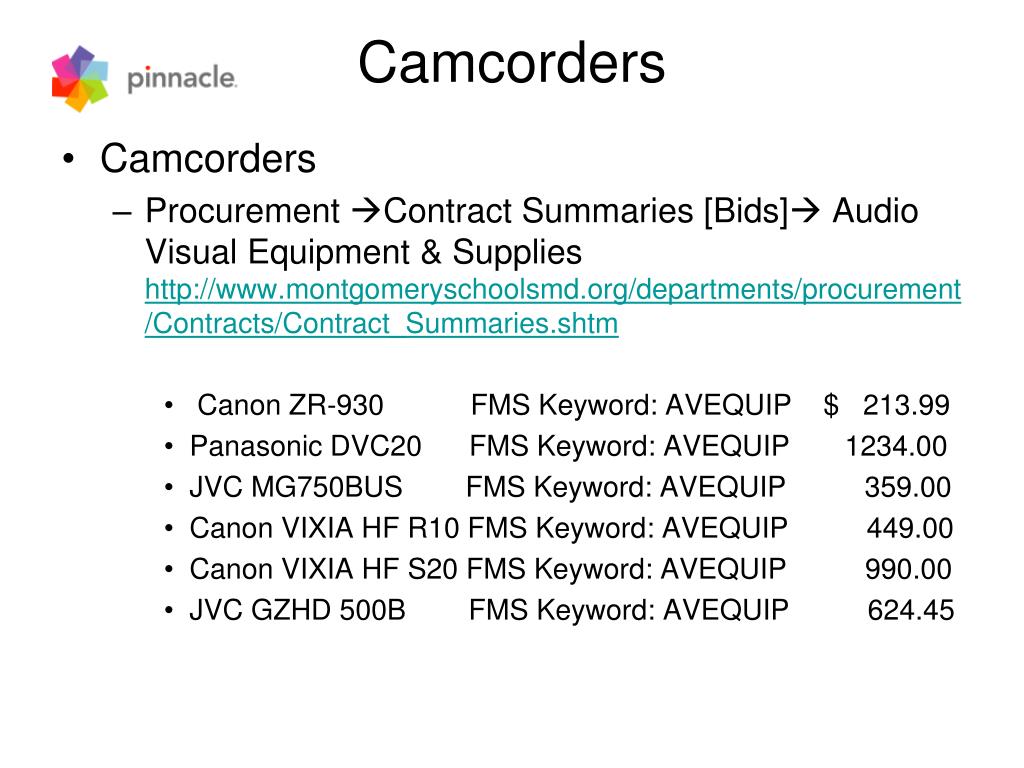1024x768 pixels.
Task: Click the 624.45 price
Action: (x=910, y=611)
